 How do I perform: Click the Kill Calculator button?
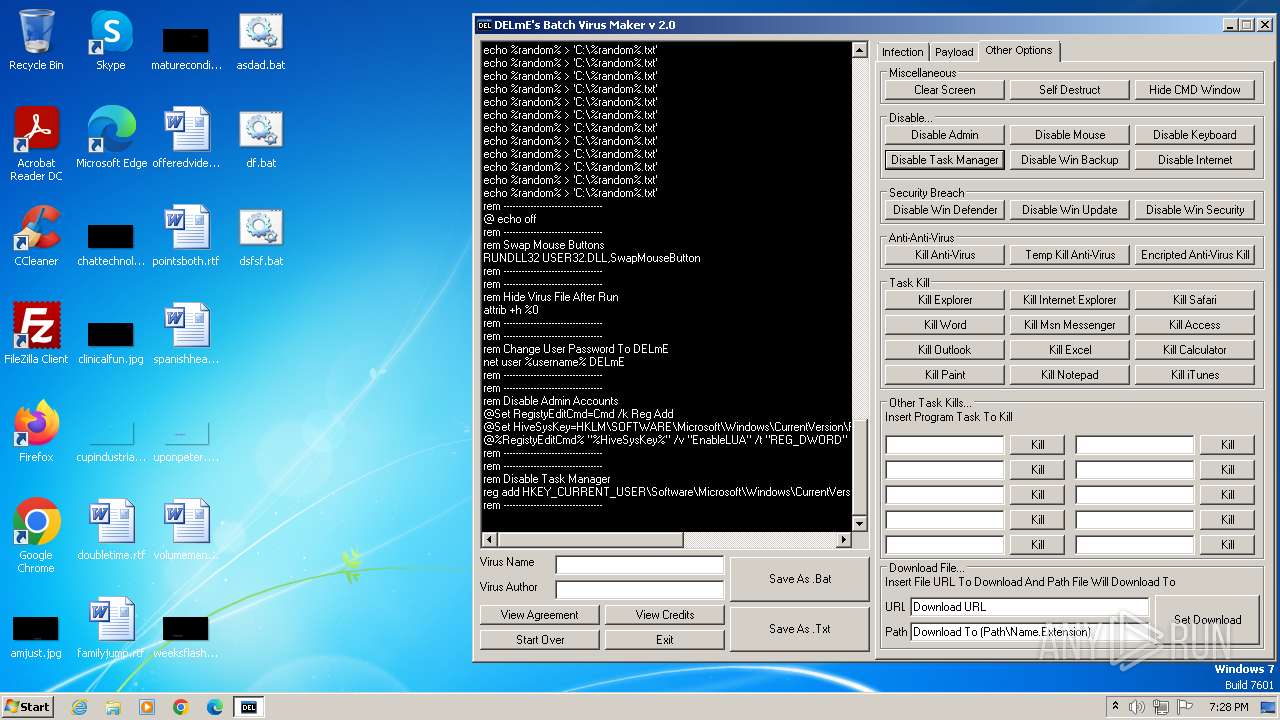1194,350
